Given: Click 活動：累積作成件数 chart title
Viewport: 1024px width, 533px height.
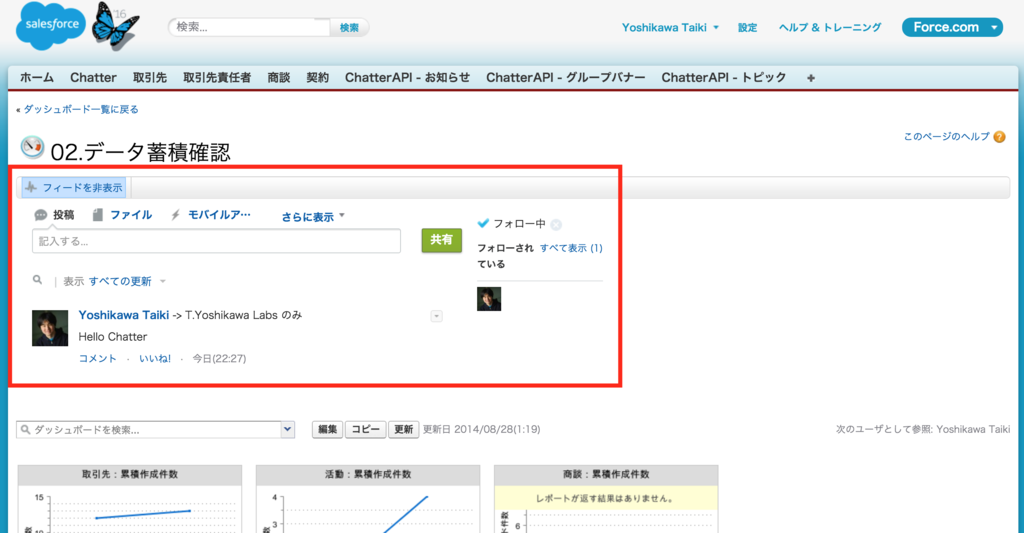Looking at the screenshot, I should click(x=368, y=474).
